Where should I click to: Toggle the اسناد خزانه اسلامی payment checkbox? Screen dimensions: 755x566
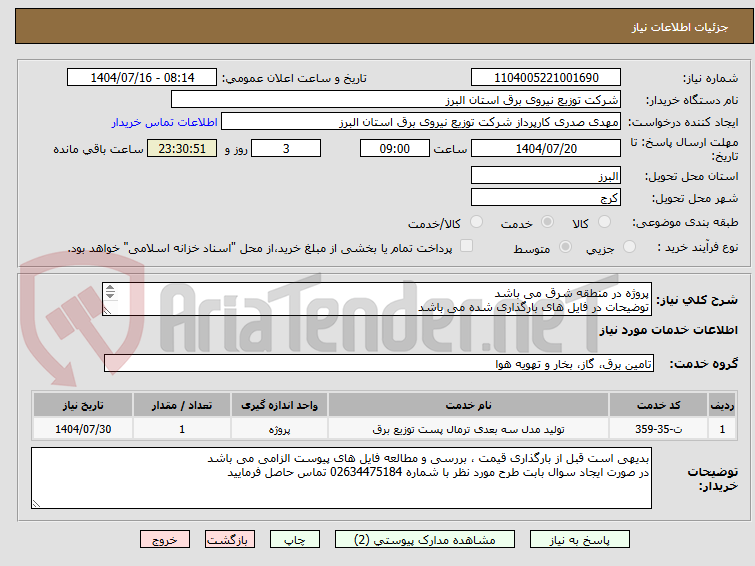point(466,246)
